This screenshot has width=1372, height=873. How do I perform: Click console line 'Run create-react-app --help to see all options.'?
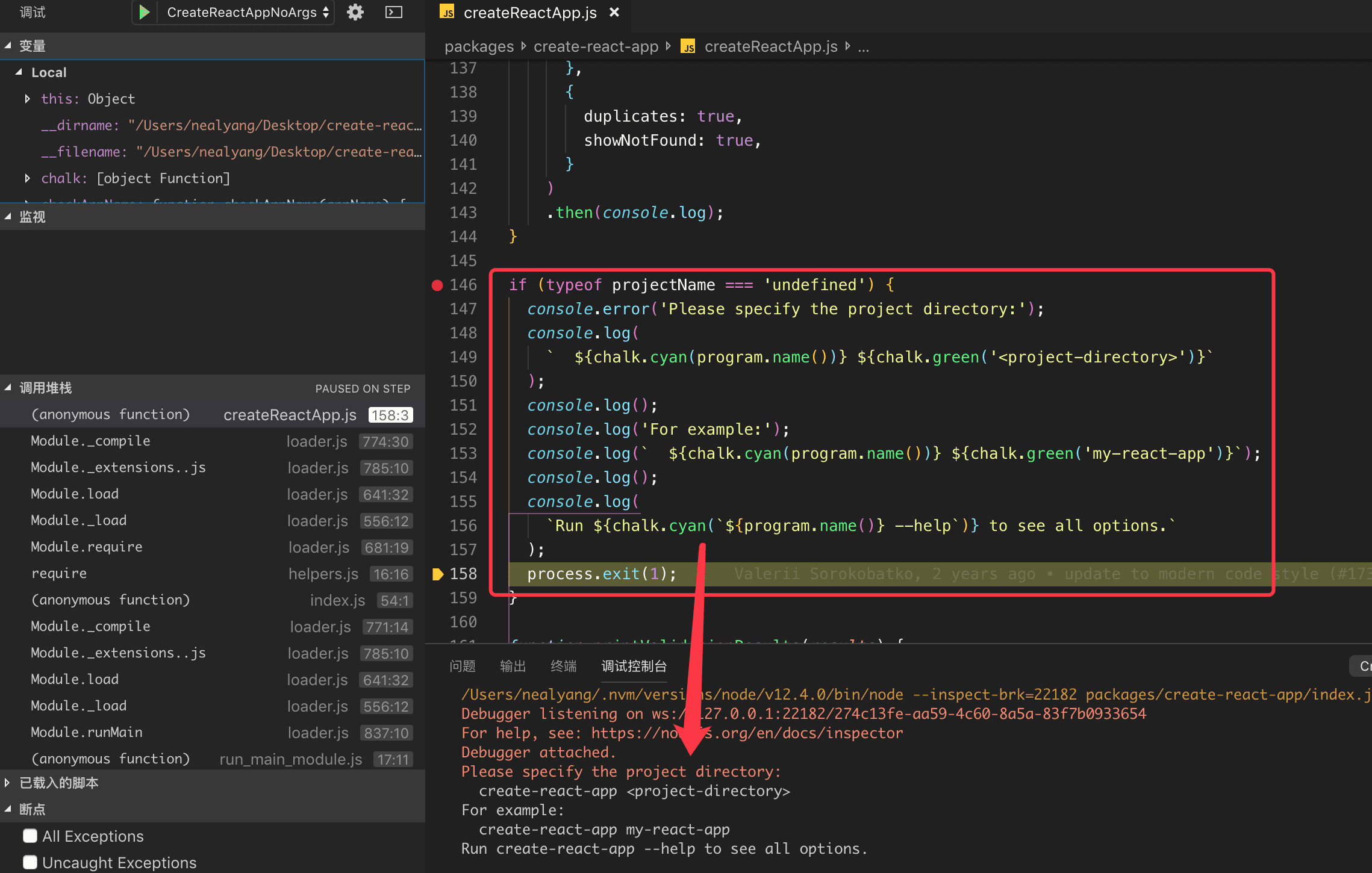tap(664, 848)
